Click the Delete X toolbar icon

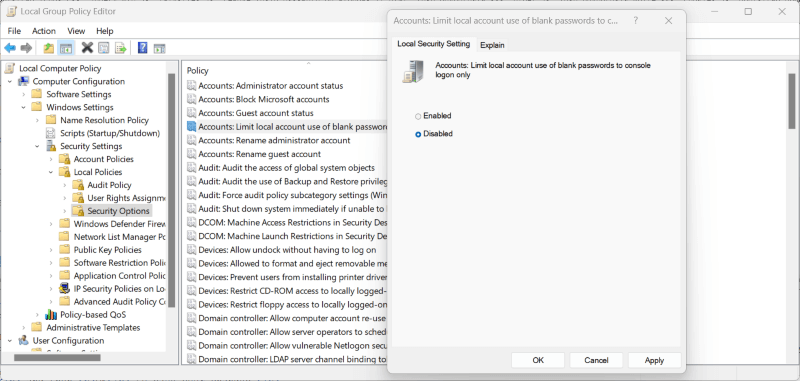click(87, 48)
